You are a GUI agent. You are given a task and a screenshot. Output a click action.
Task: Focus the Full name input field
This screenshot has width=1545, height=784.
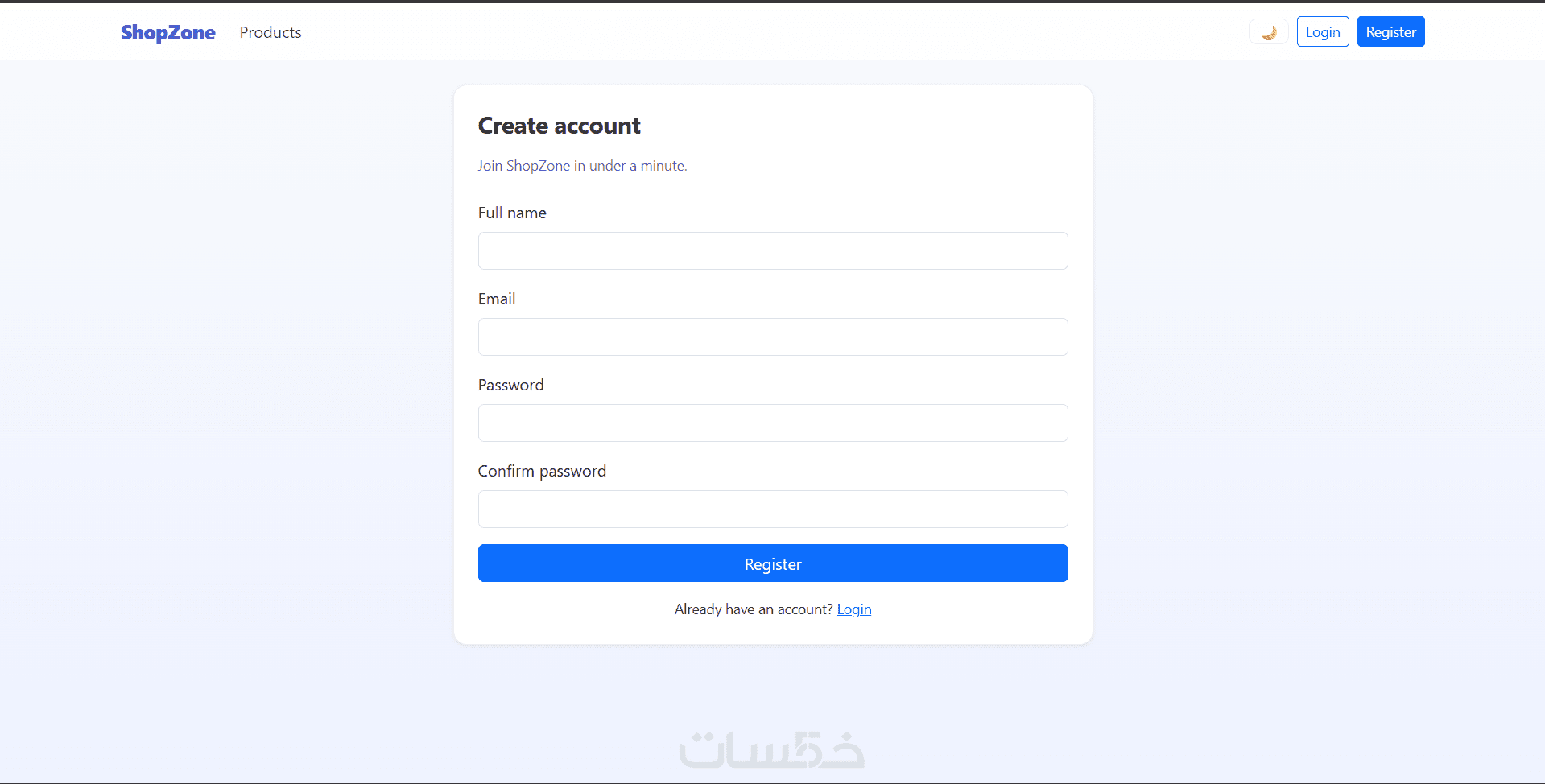point(773,251)
